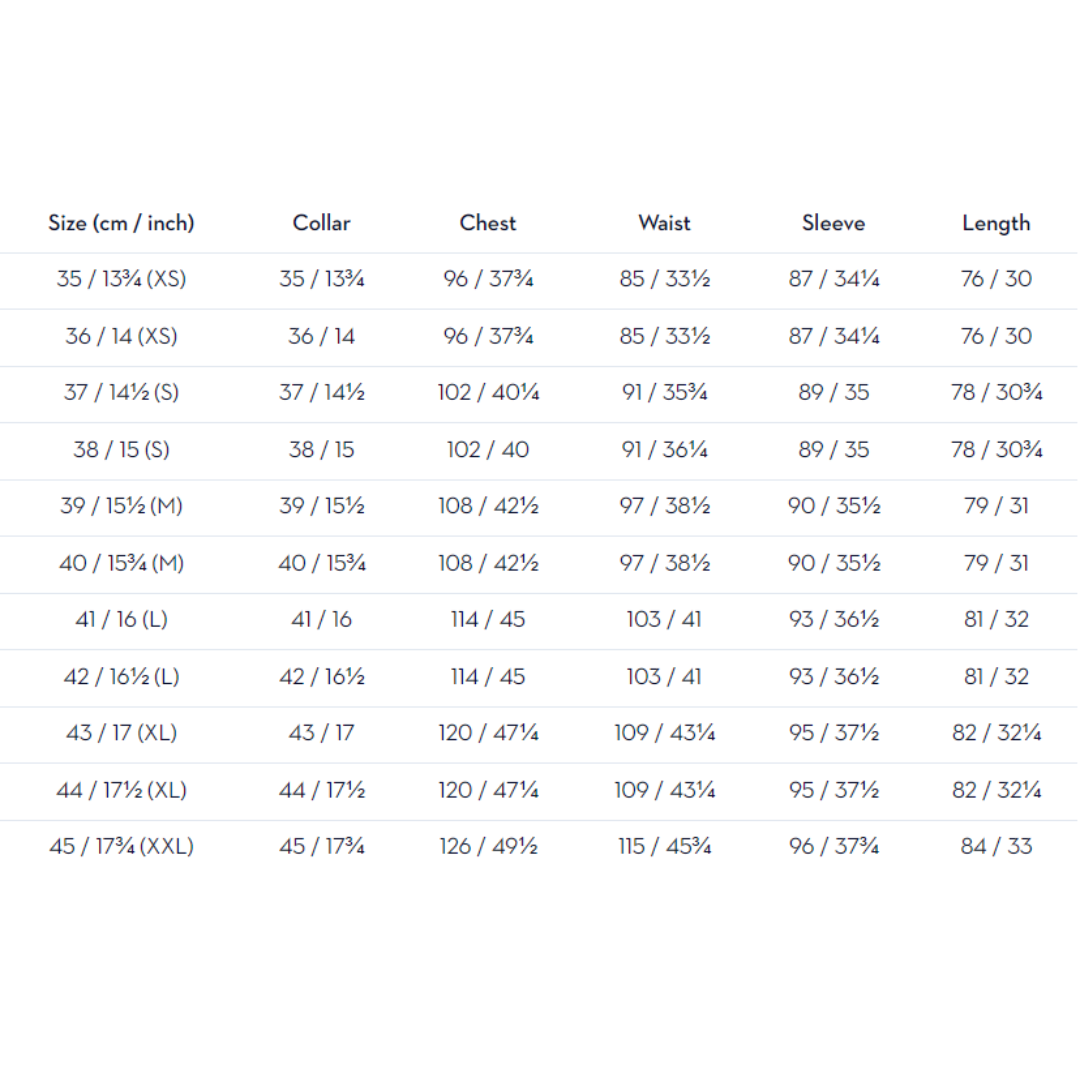This screenshot has width=1080, height=1080.
Task: Click the 84 / 33 length value
Action: 996,847
